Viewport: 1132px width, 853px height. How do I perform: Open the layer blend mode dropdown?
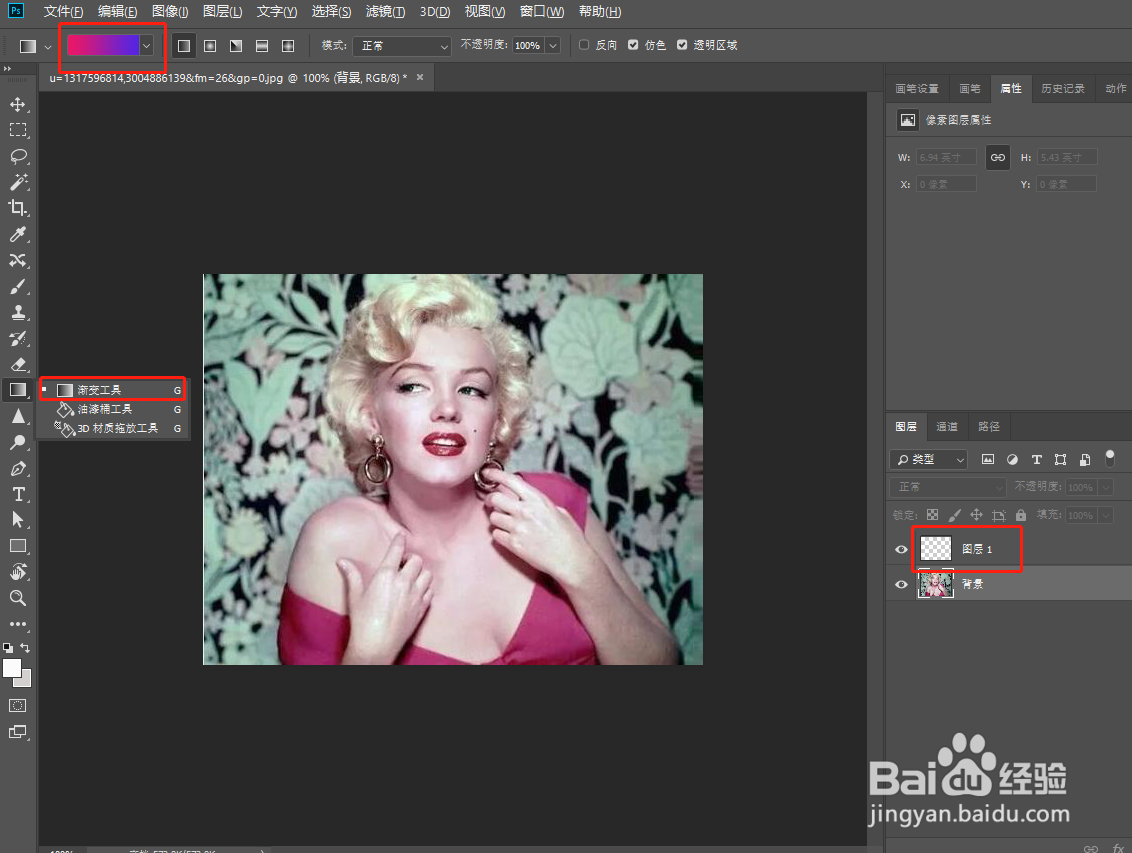948,487
